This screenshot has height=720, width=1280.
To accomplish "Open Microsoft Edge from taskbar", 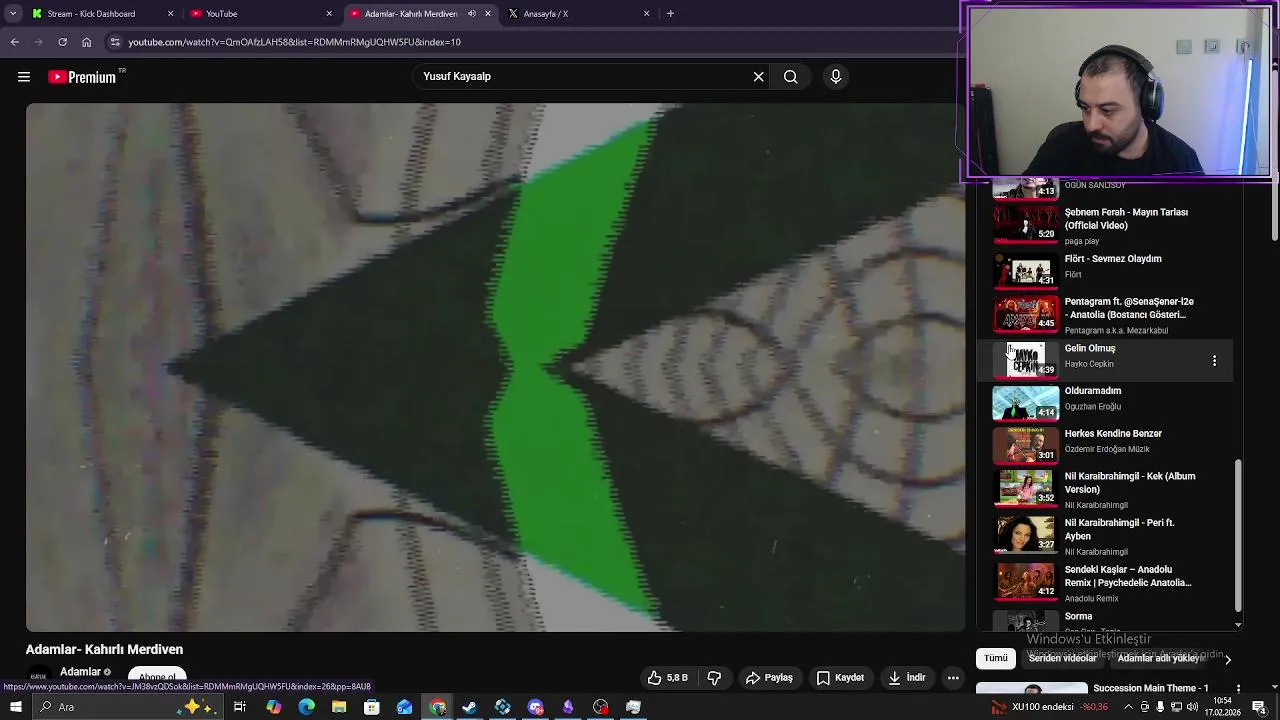I will [306, 707].
